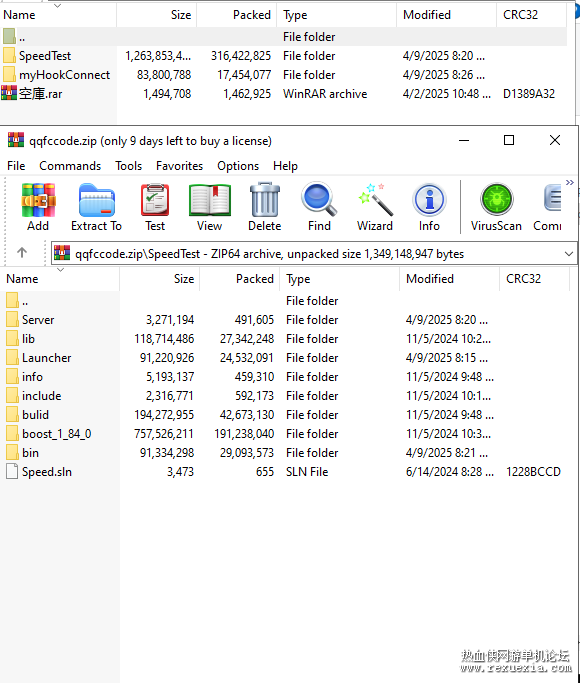Click the boost_1_84_0 packed value 191,238,040
The height and width of the screenshot is (683, 580).
point(244,434)
